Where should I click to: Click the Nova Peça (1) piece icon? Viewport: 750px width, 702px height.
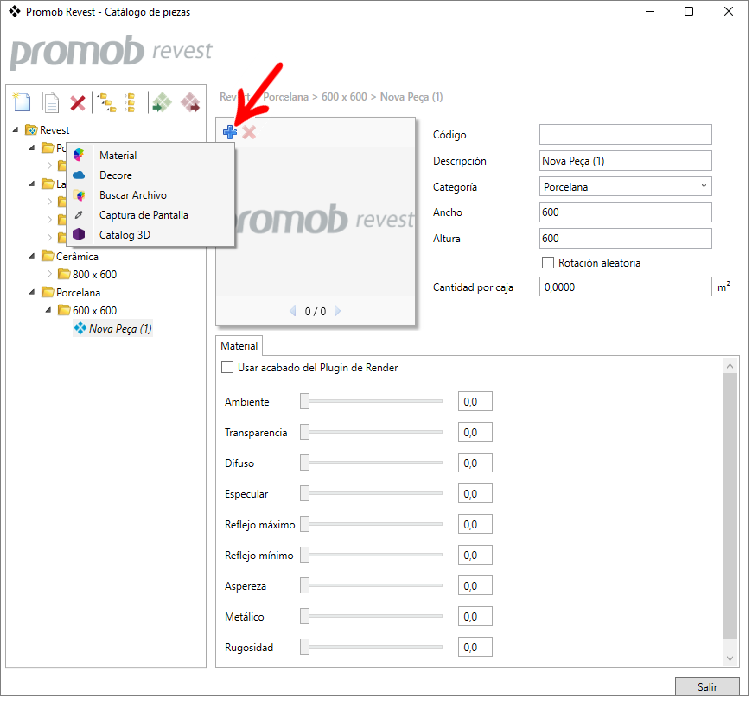click(x=80, y=328)
